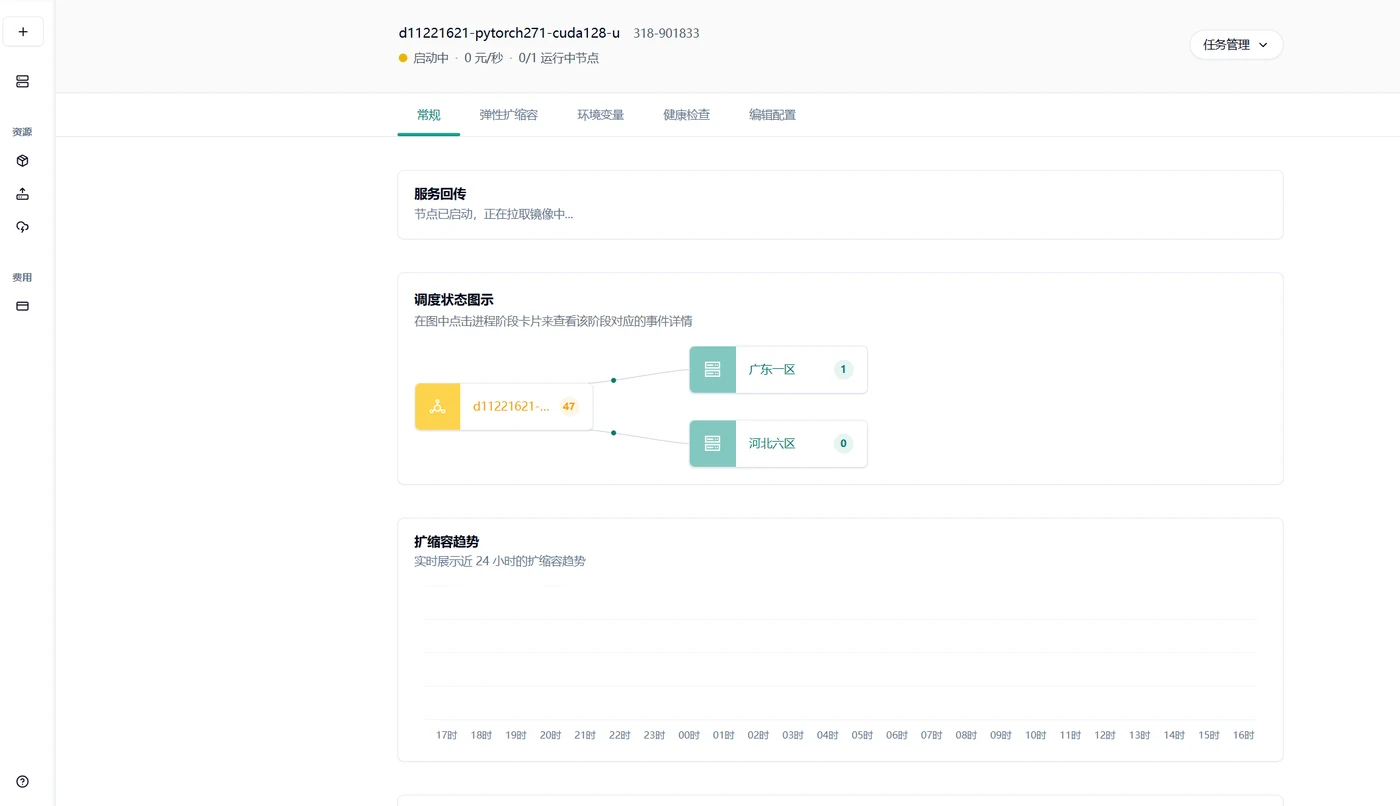Click the 47 count badge
The width and height of the screenshot is (1400, 806).
tap(569, 407)
